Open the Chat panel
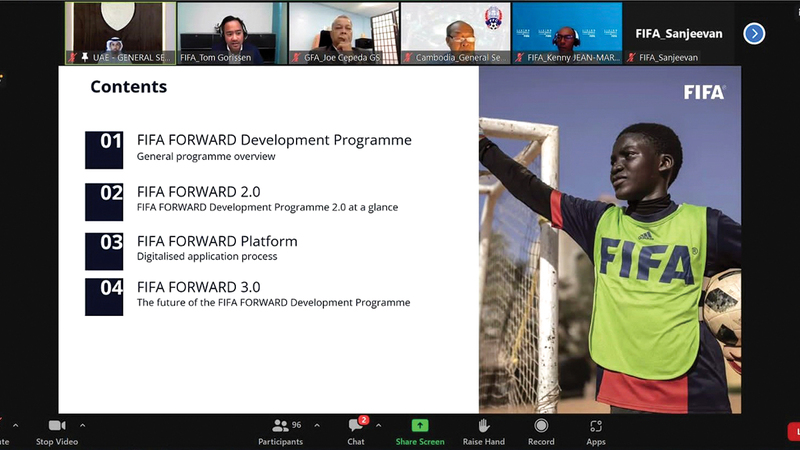This screenshot has height=450, width=800. pyautogui.click(x=356, y=426)
